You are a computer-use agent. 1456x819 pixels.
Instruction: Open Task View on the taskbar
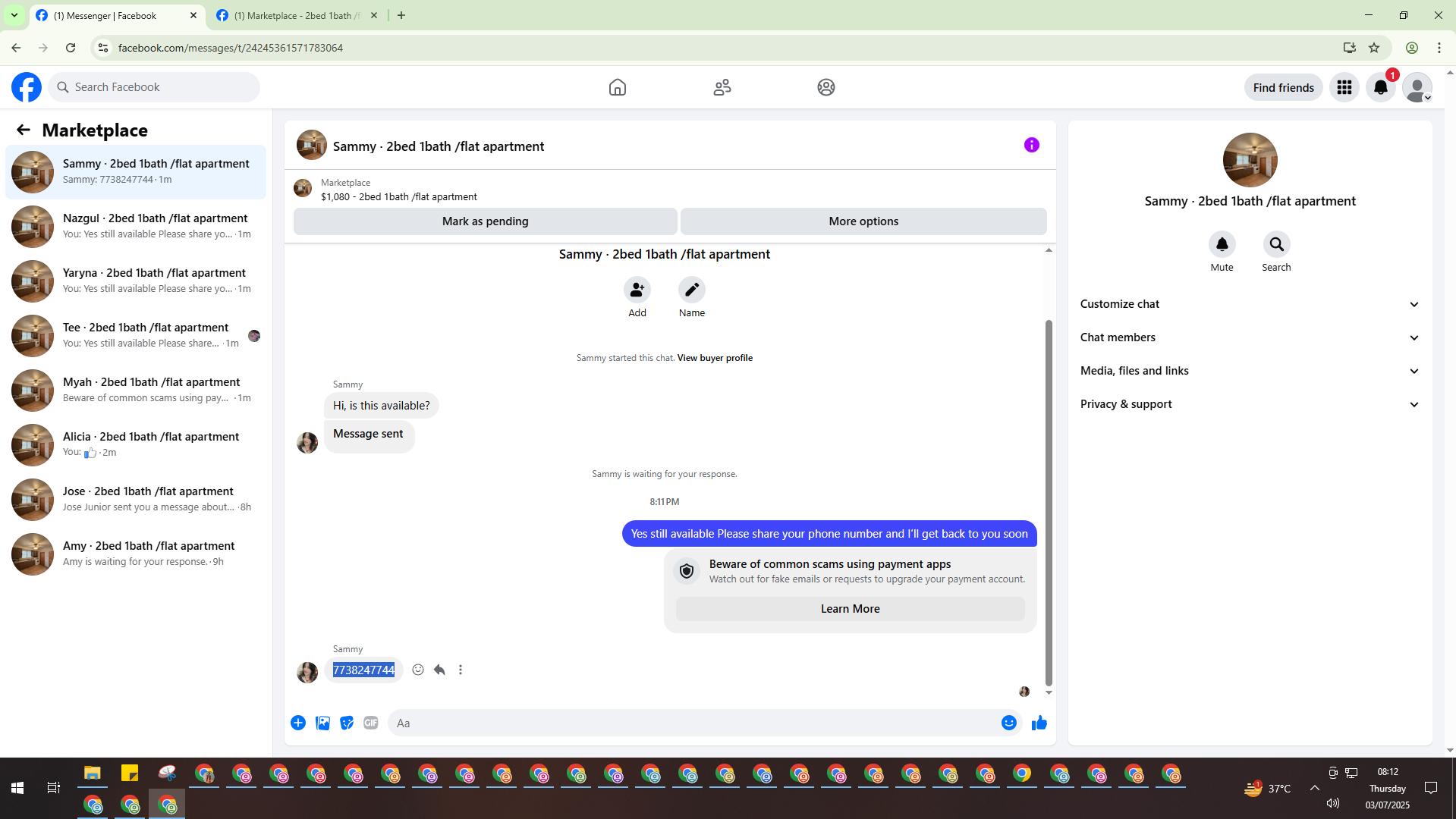point(53,788)
